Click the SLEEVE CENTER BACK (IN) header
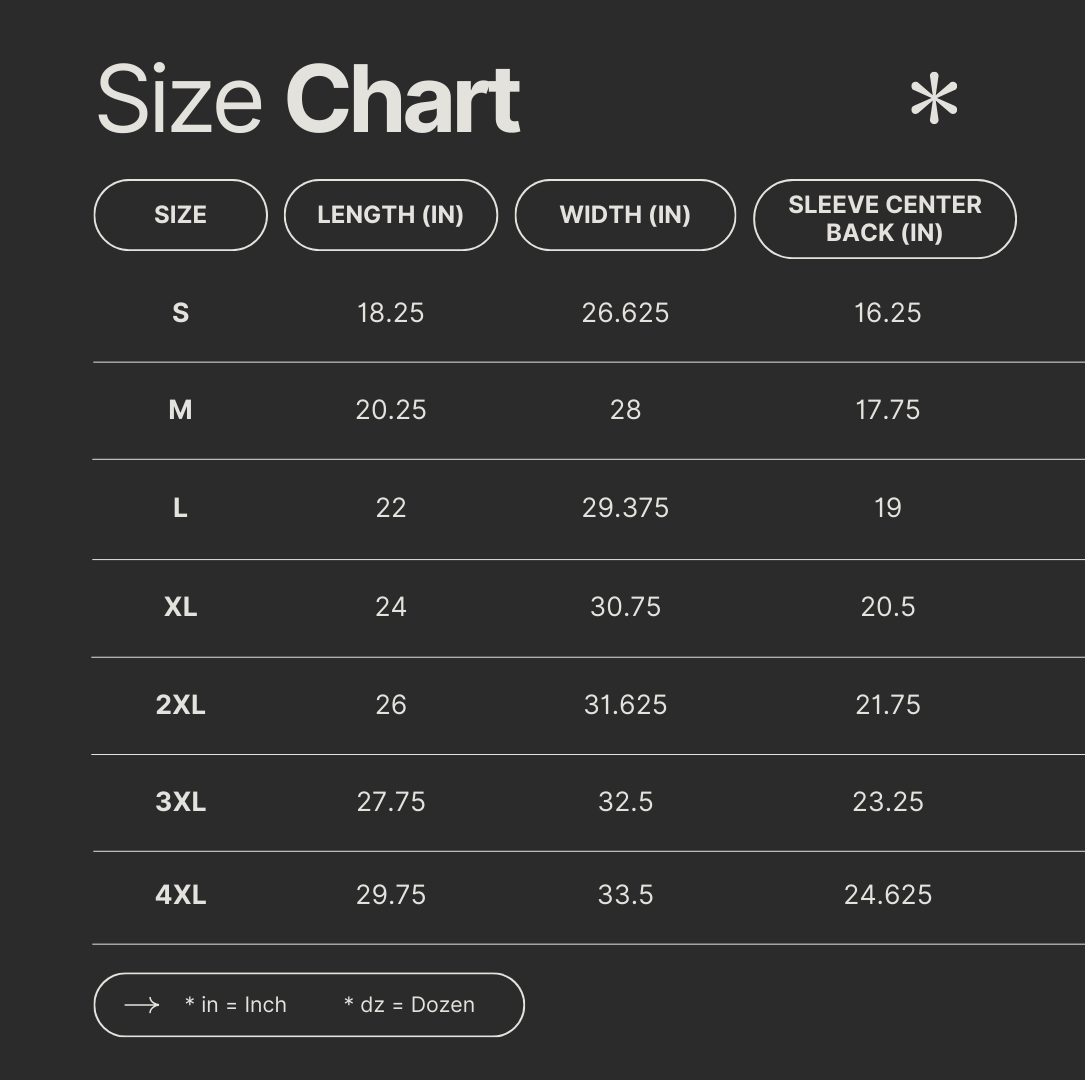The width and height of the screenshot is (1085, 1080). (x=885, y=219)
